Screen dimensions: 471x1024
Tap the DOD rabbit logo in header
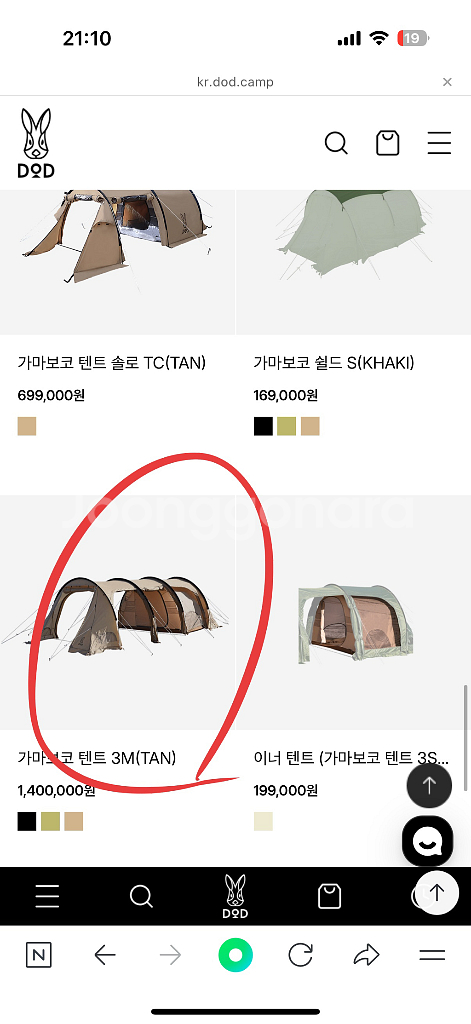(x=36, y=143)
